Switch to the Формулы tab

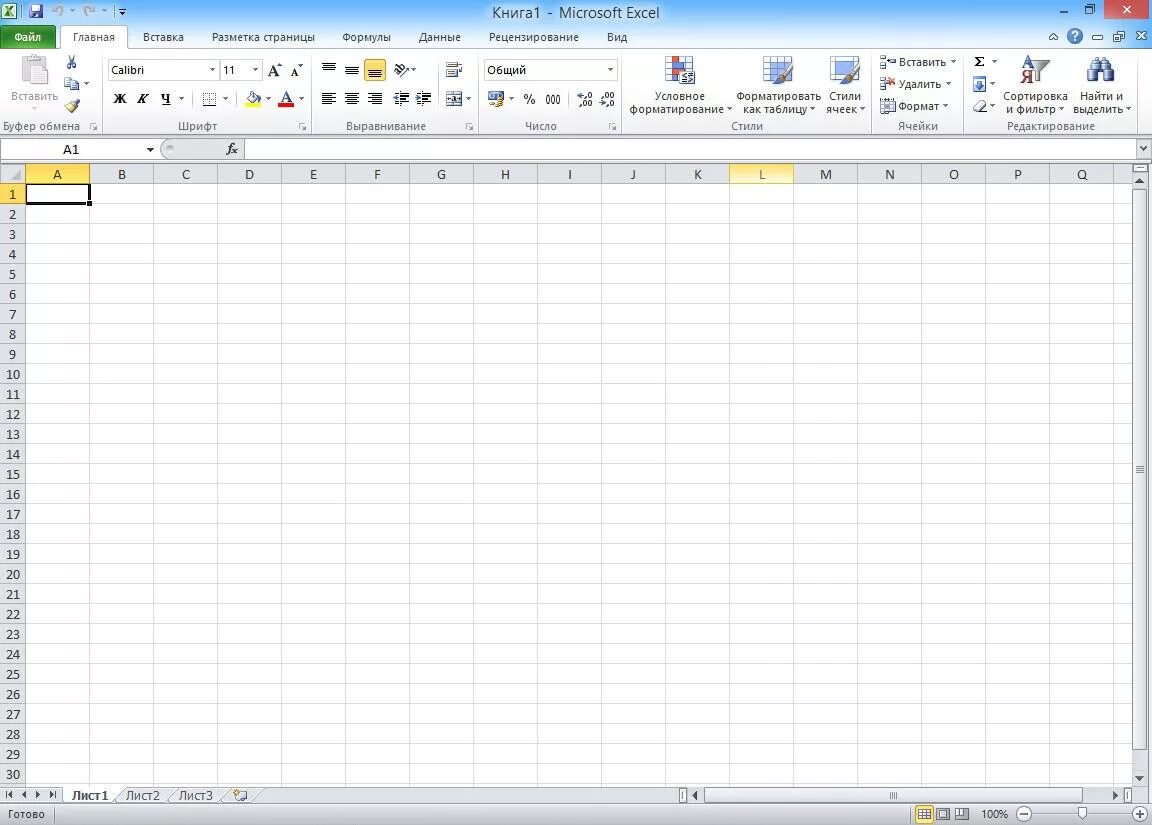click(366, 37)
